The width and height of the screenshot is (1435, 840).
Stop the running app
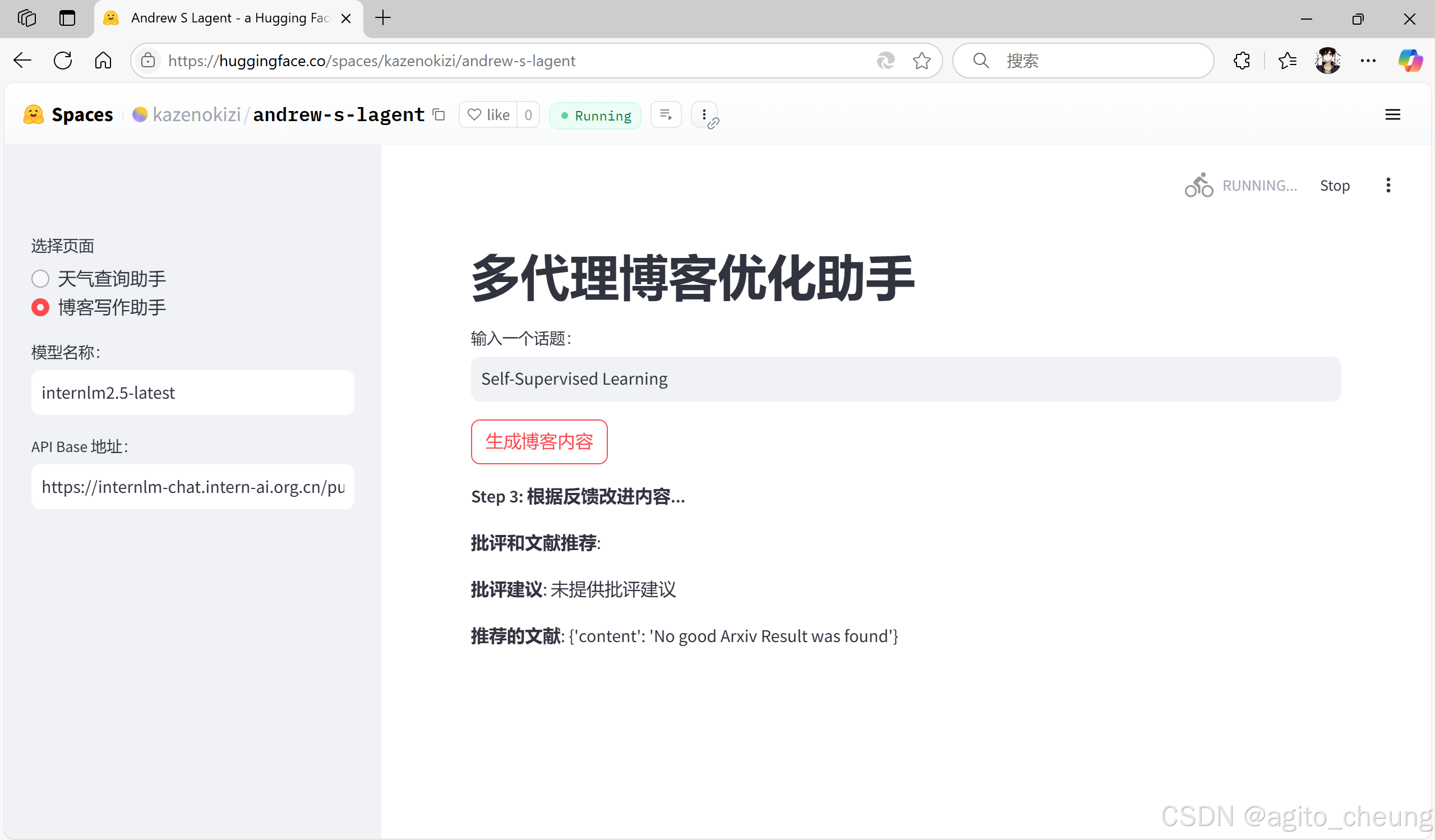click(1334, 186)
